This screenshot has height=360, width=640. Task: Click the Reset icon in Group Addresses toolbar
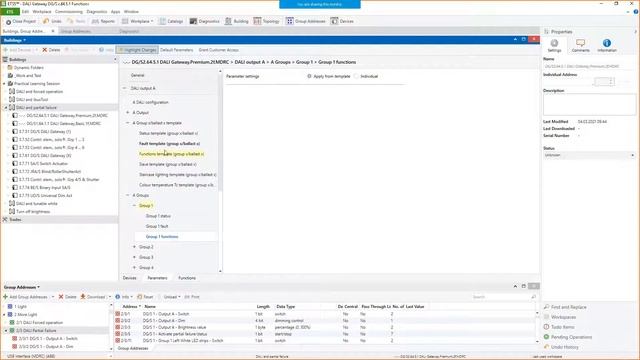140,297
